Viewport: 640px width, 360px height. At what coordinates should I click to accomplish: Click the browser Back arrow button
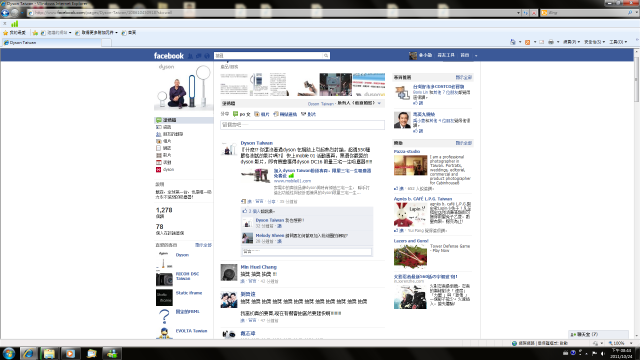pos(5,13)
